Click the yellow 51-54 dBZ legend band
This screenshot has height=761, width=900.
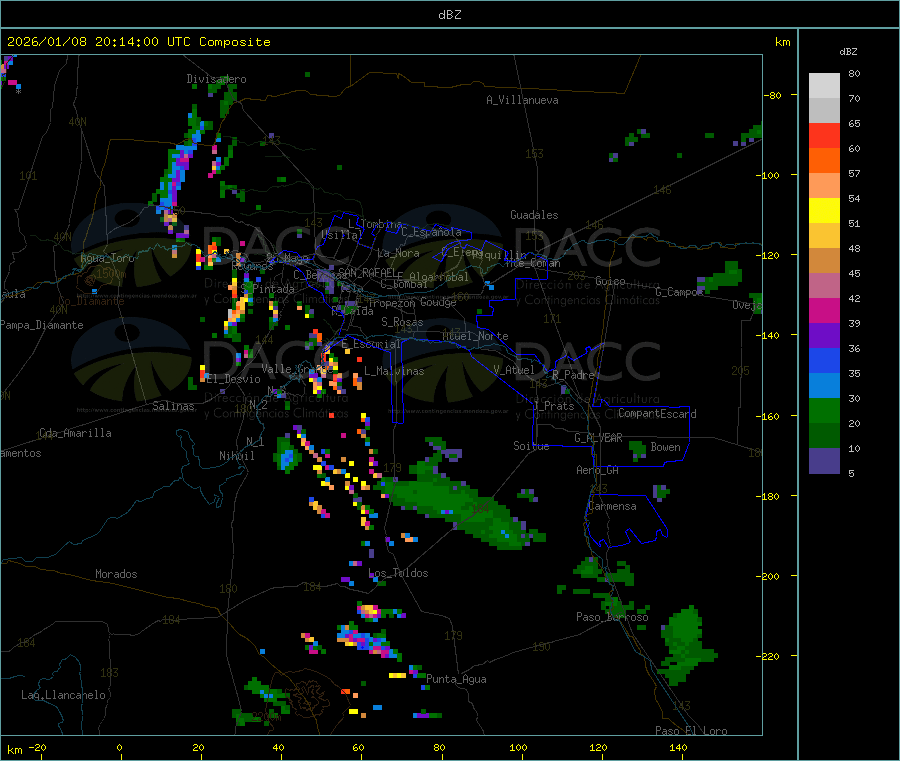[824, 211]
